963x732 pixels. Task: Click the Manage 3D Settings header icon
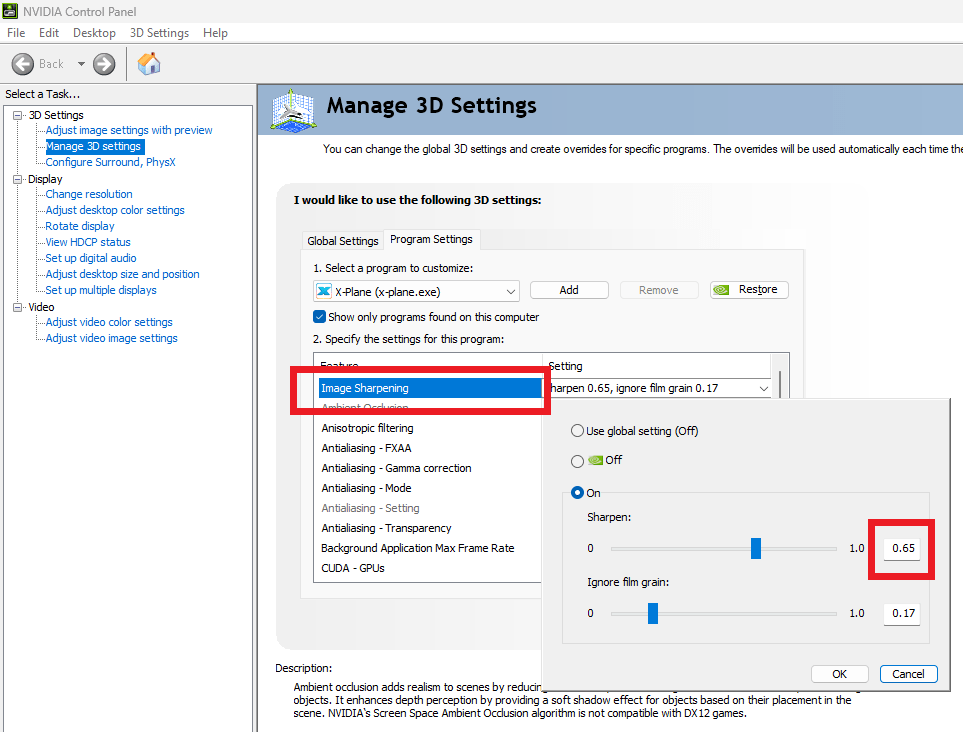(x=293, y=111)
